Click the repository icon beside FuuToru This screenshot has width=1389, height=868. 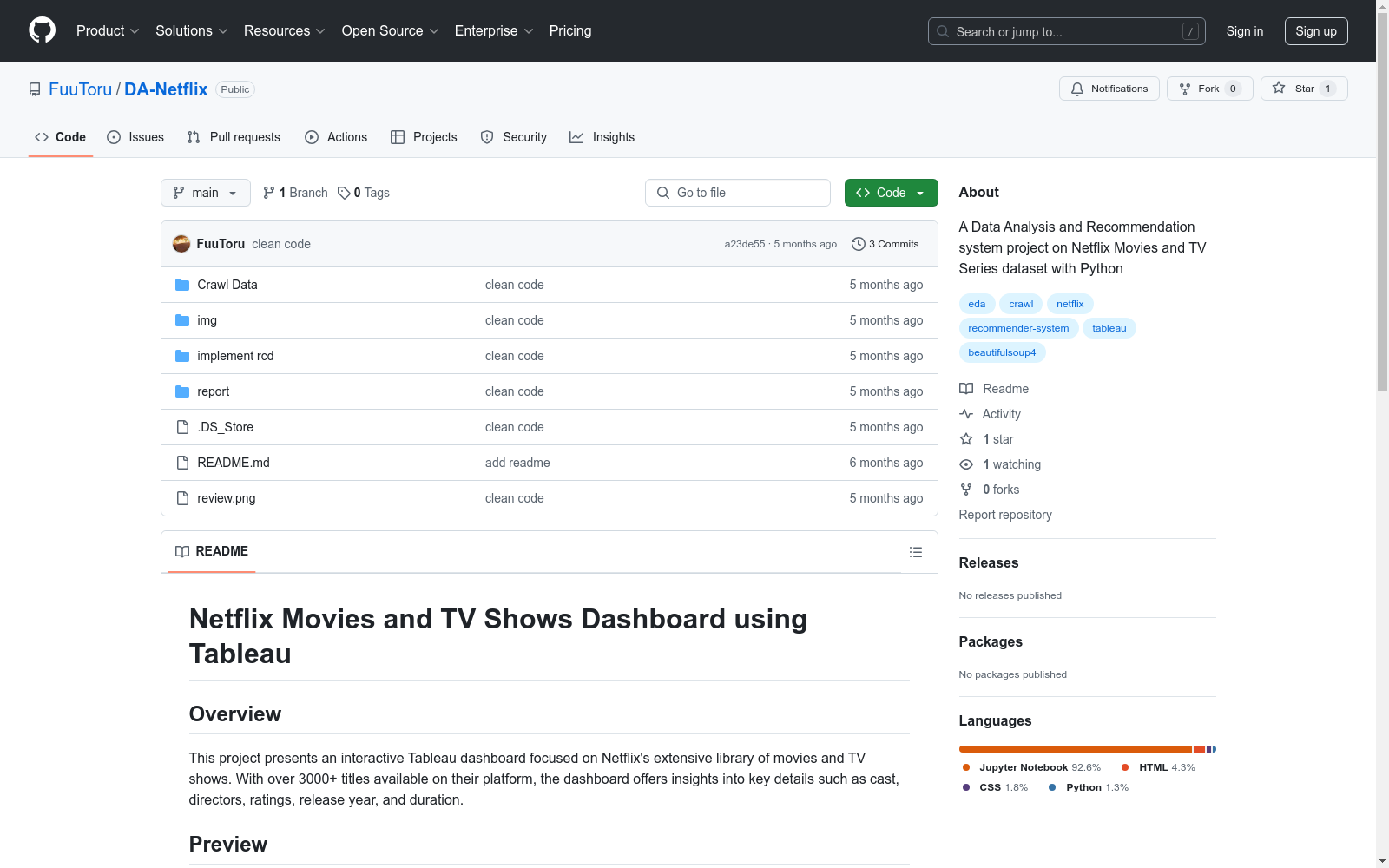(x=35, y=89)
